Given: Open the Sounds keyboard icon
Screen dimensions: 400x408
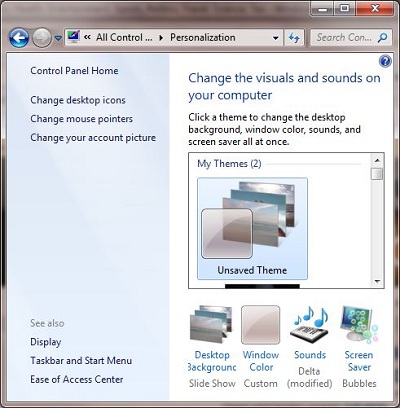Looking at the screenshot, I should 310,324.
